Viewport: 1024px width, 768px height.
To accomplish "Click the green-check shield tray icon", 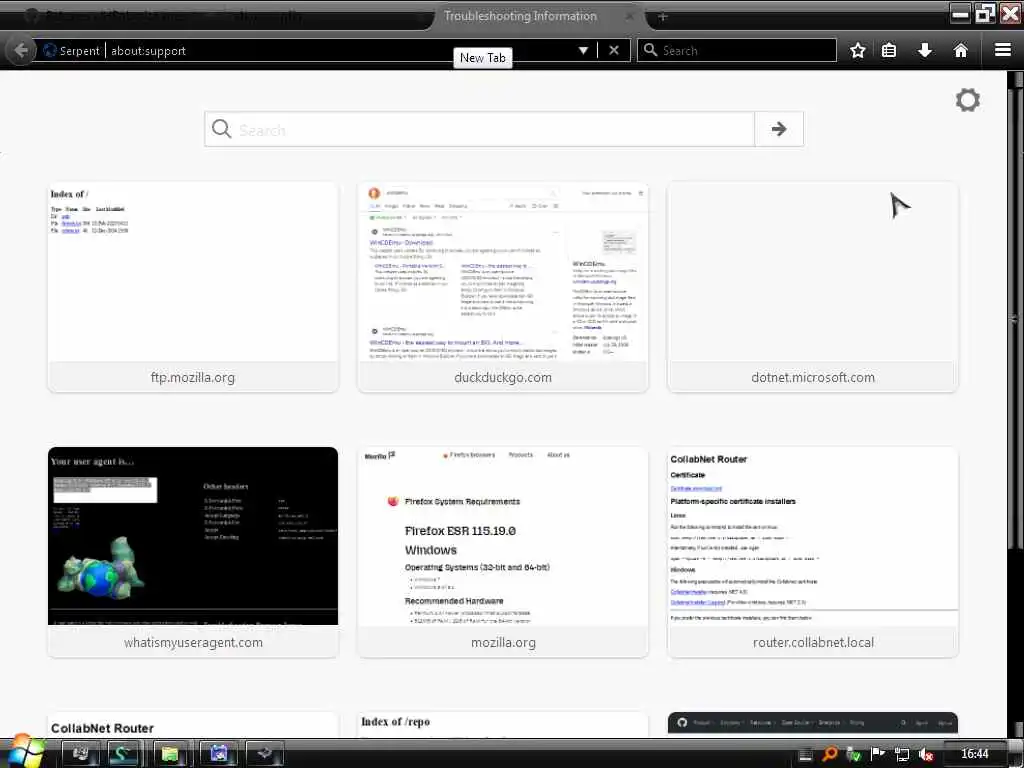I will pos(854,754).
